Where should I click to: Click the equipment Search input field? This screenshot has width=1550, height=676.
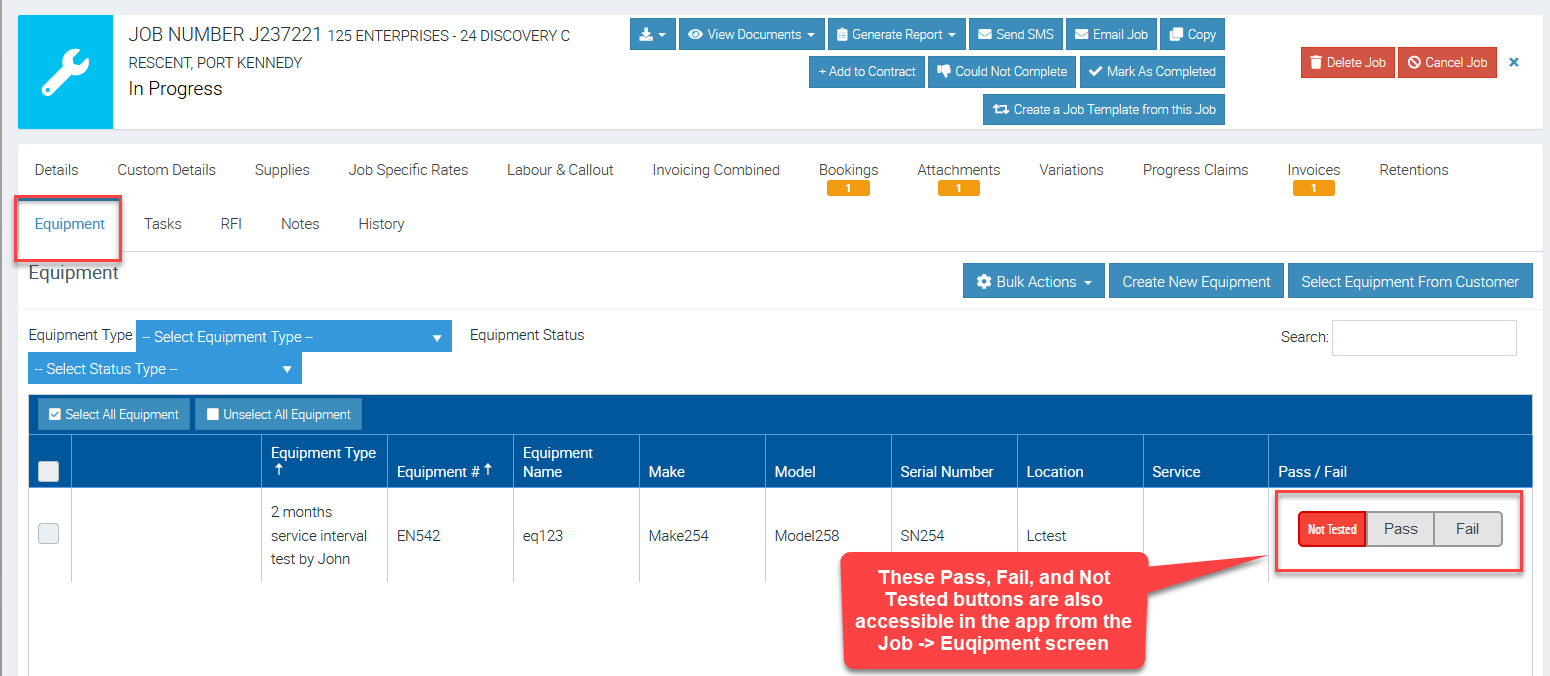point(1423,338)
